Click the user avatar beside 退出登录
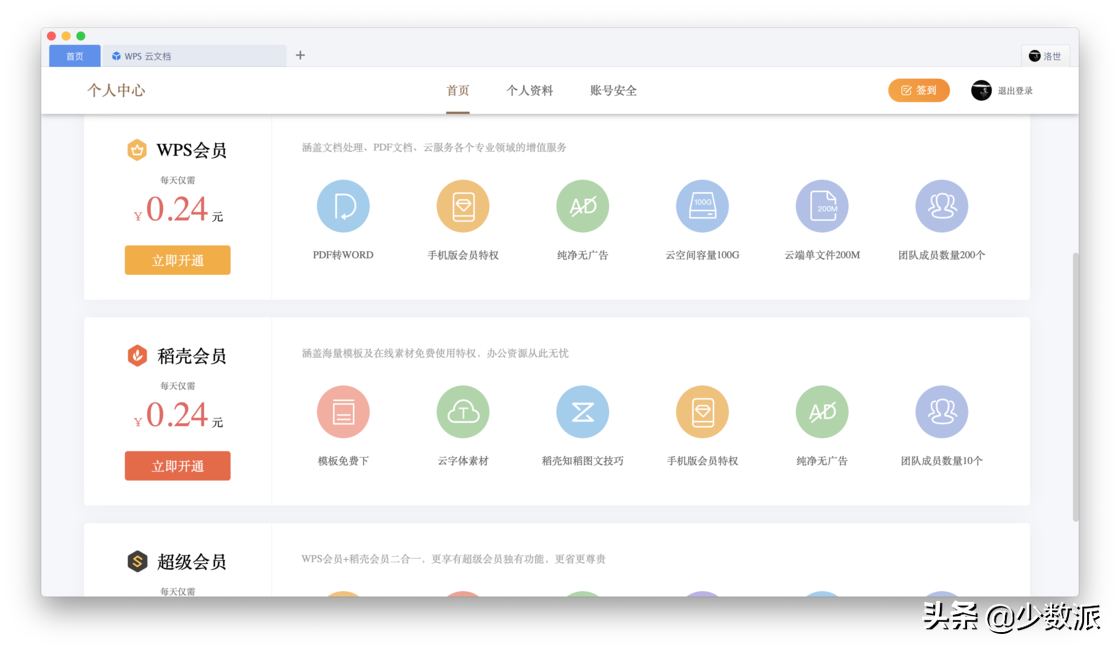The image size is (1120, 651). 981,91
